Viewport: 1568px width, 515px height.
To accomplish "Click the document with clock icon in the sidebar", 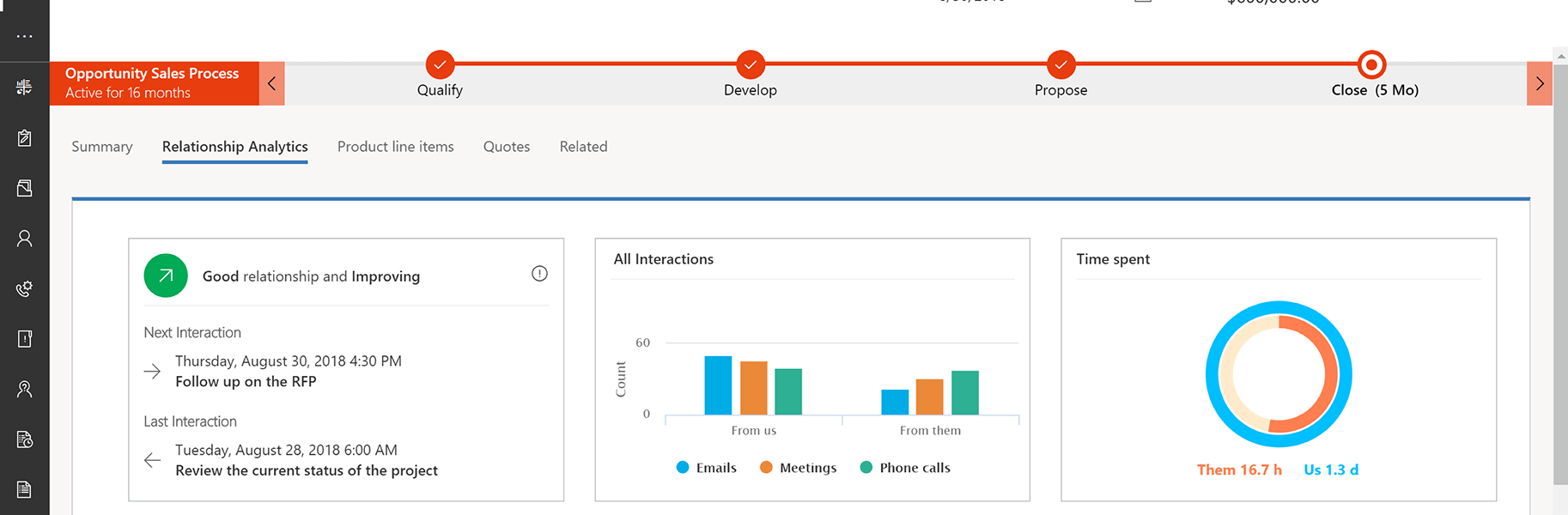I will (x=24, y=439).
